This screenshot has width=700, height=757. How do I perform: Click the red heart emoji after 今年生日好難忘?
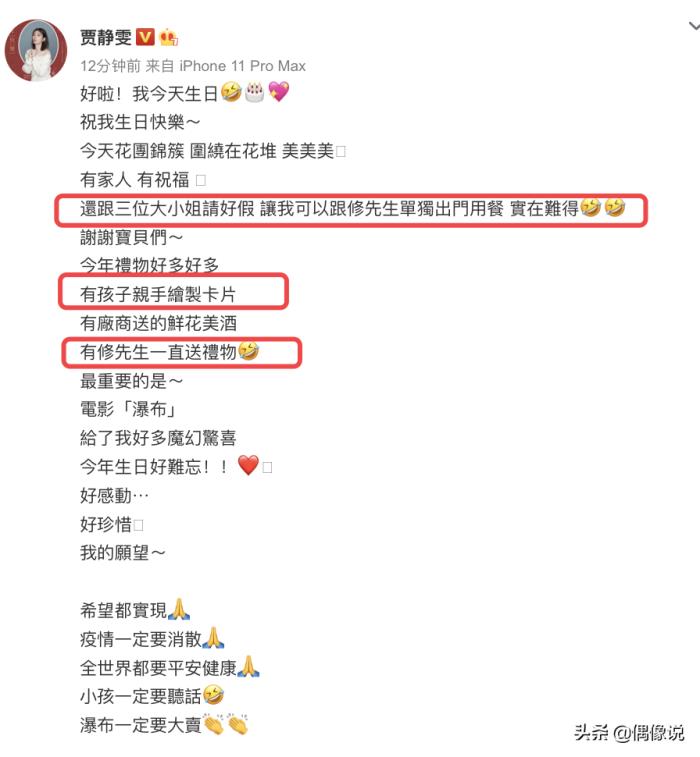coord(249,465)
